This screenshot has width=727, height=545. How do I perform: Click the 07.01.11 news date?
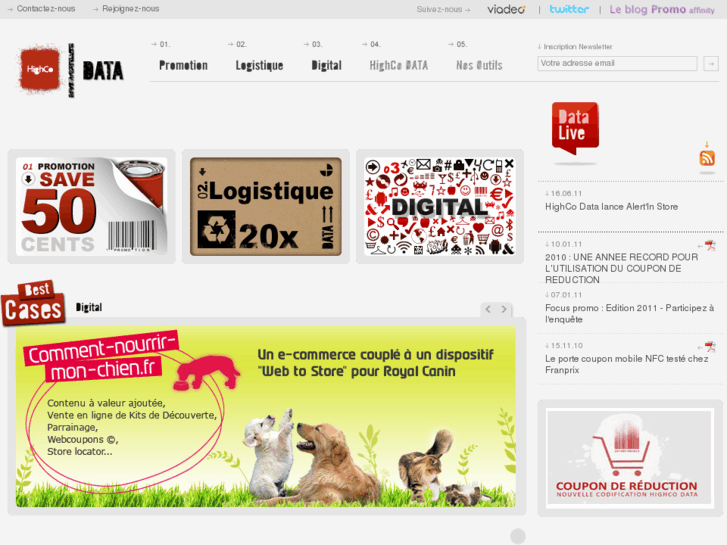point(566,295)
